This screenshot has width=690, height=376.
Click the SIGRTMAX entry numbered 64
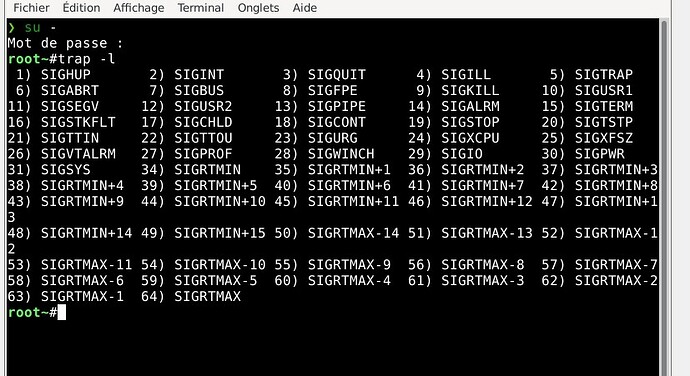pyautogui.click(x=207, y=296)
